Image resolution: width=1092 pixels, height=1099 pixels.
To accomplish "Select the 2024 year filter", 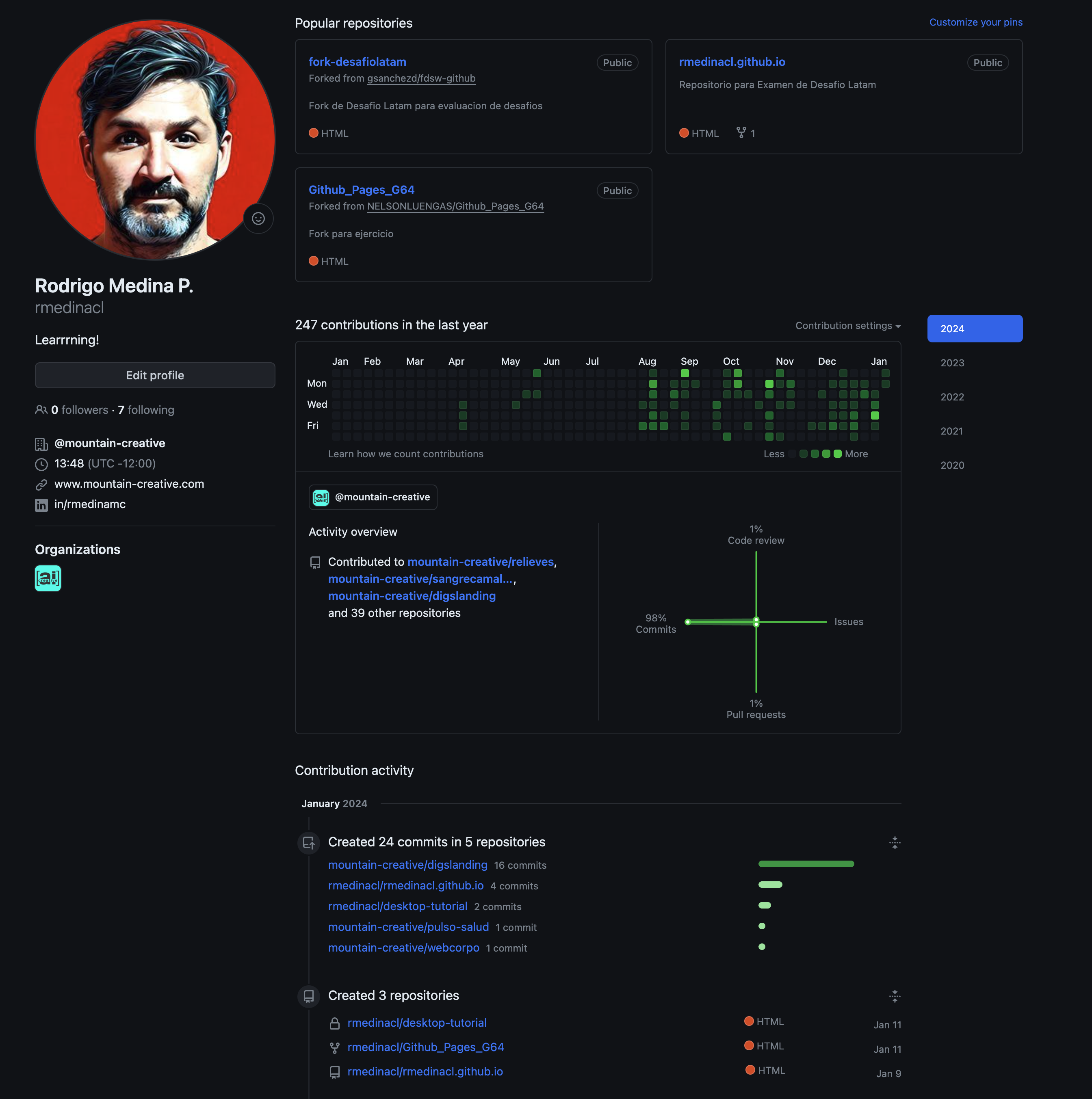I will pyautogui.click(x=975, y=329).
